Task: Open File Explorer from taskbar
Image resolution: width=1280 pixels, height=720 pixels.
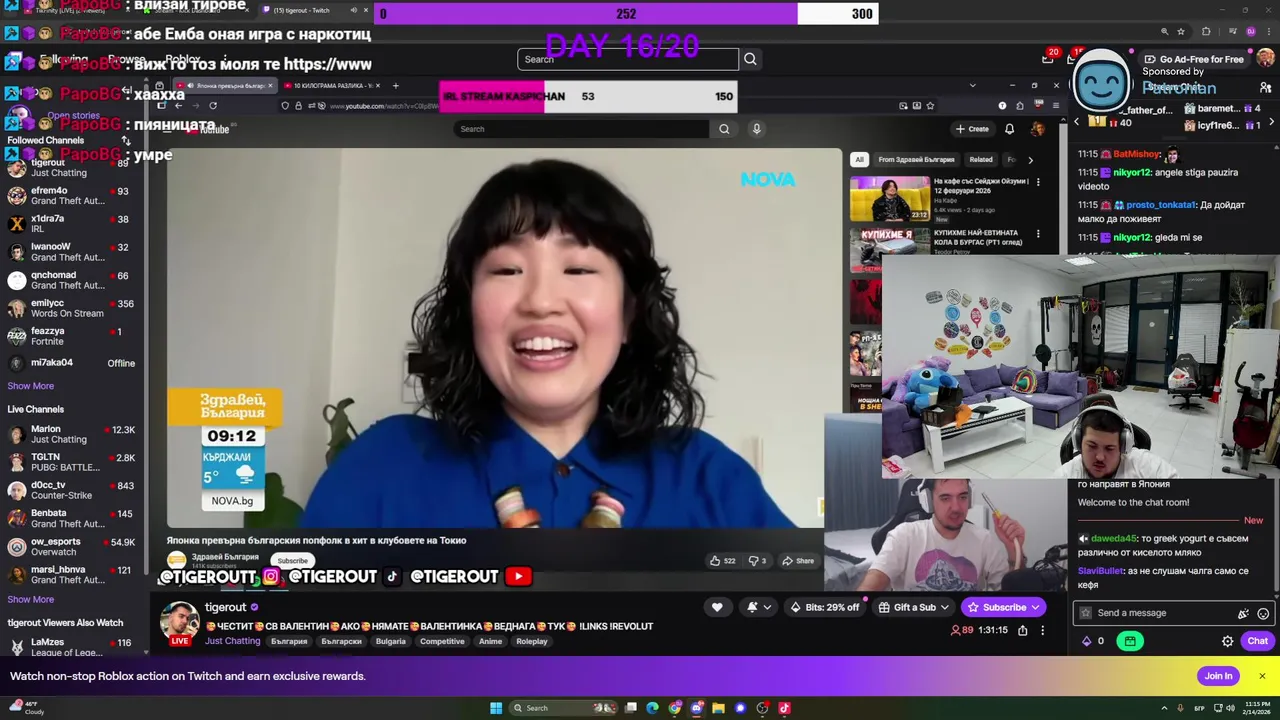Action: 718,708
